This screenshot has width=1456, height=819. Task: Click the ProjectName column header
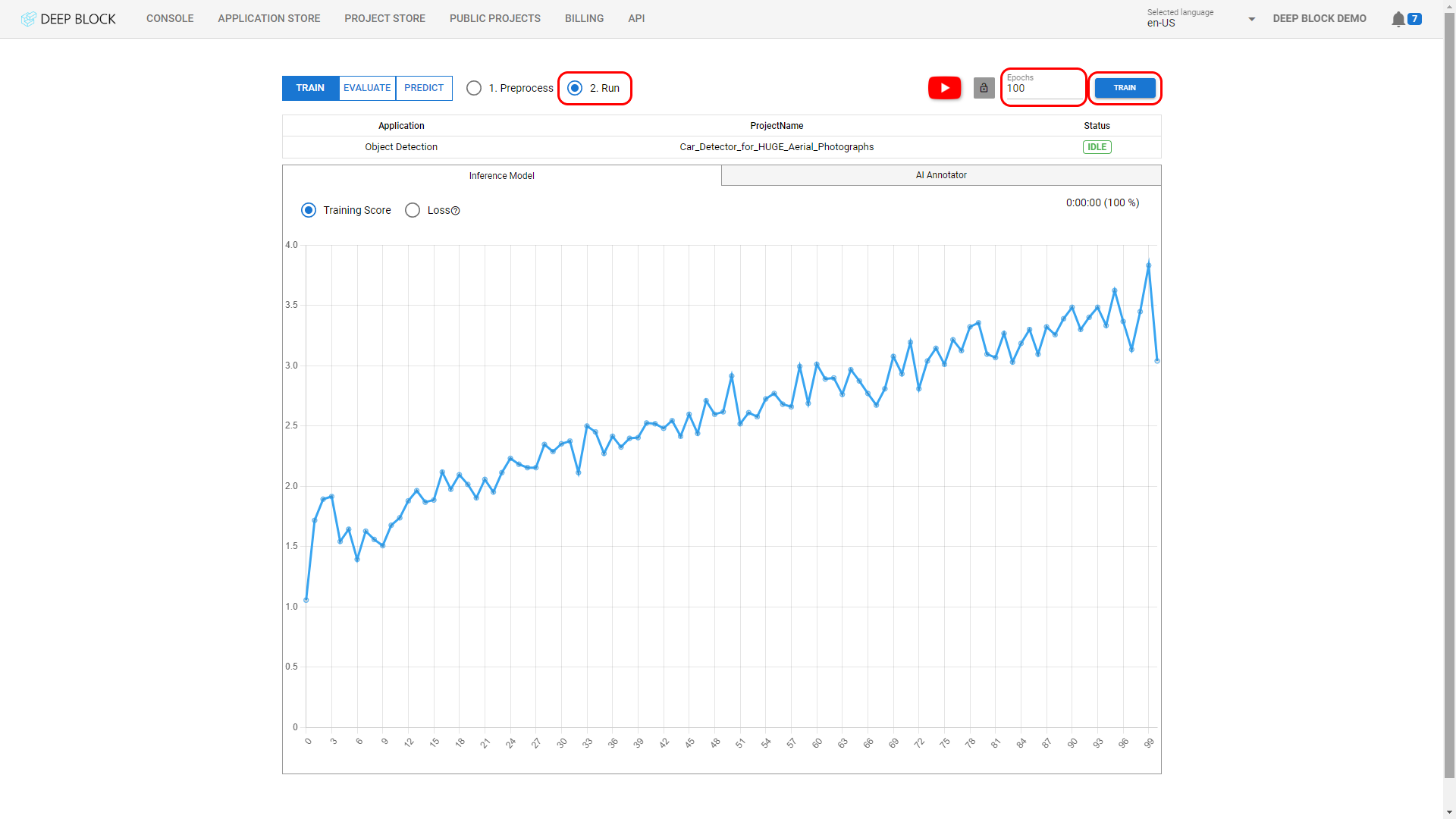tap(777, 126)
